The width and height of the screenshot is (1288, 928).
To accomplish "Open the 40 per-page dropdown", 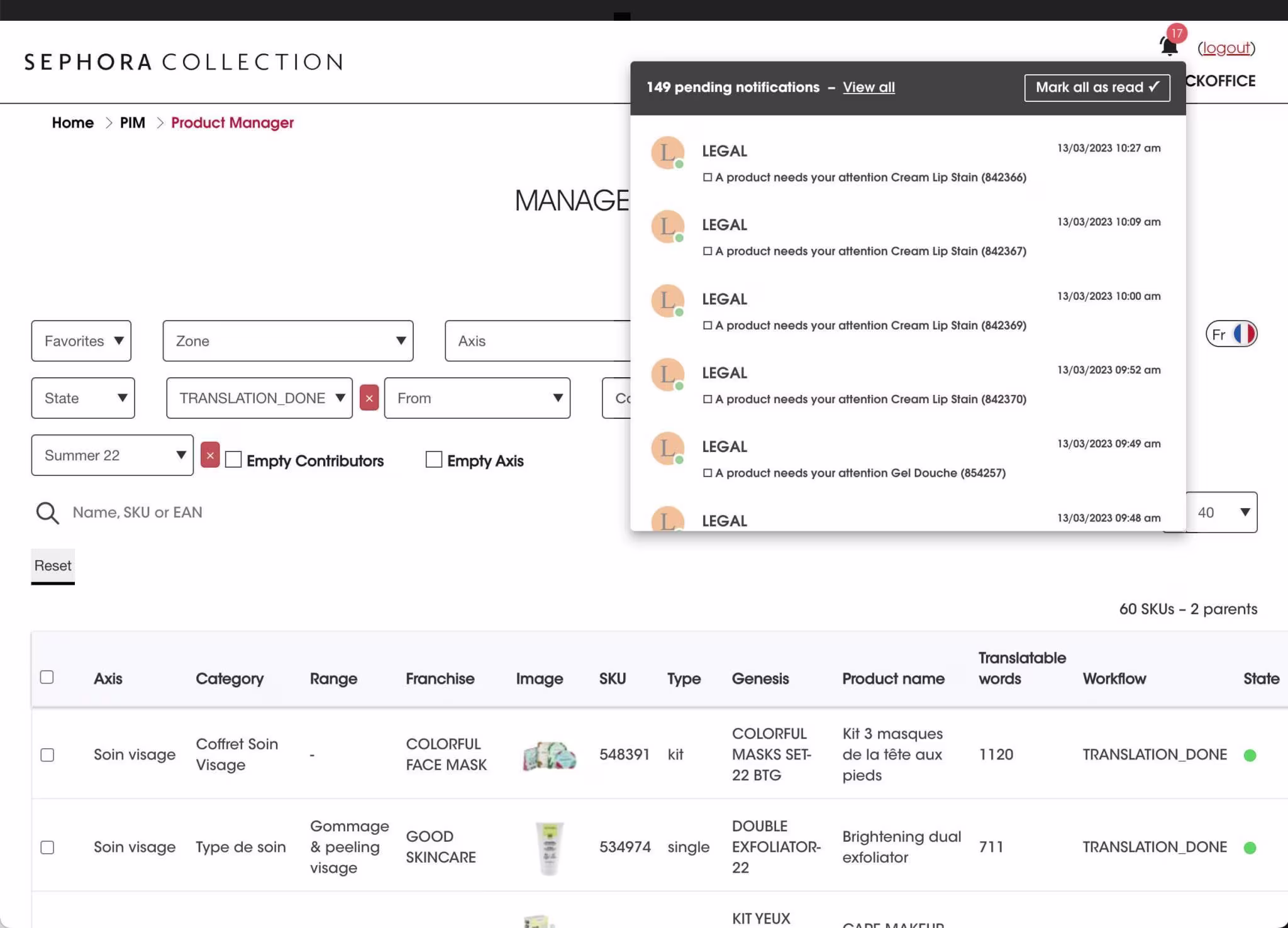I will pos(1221,512).
